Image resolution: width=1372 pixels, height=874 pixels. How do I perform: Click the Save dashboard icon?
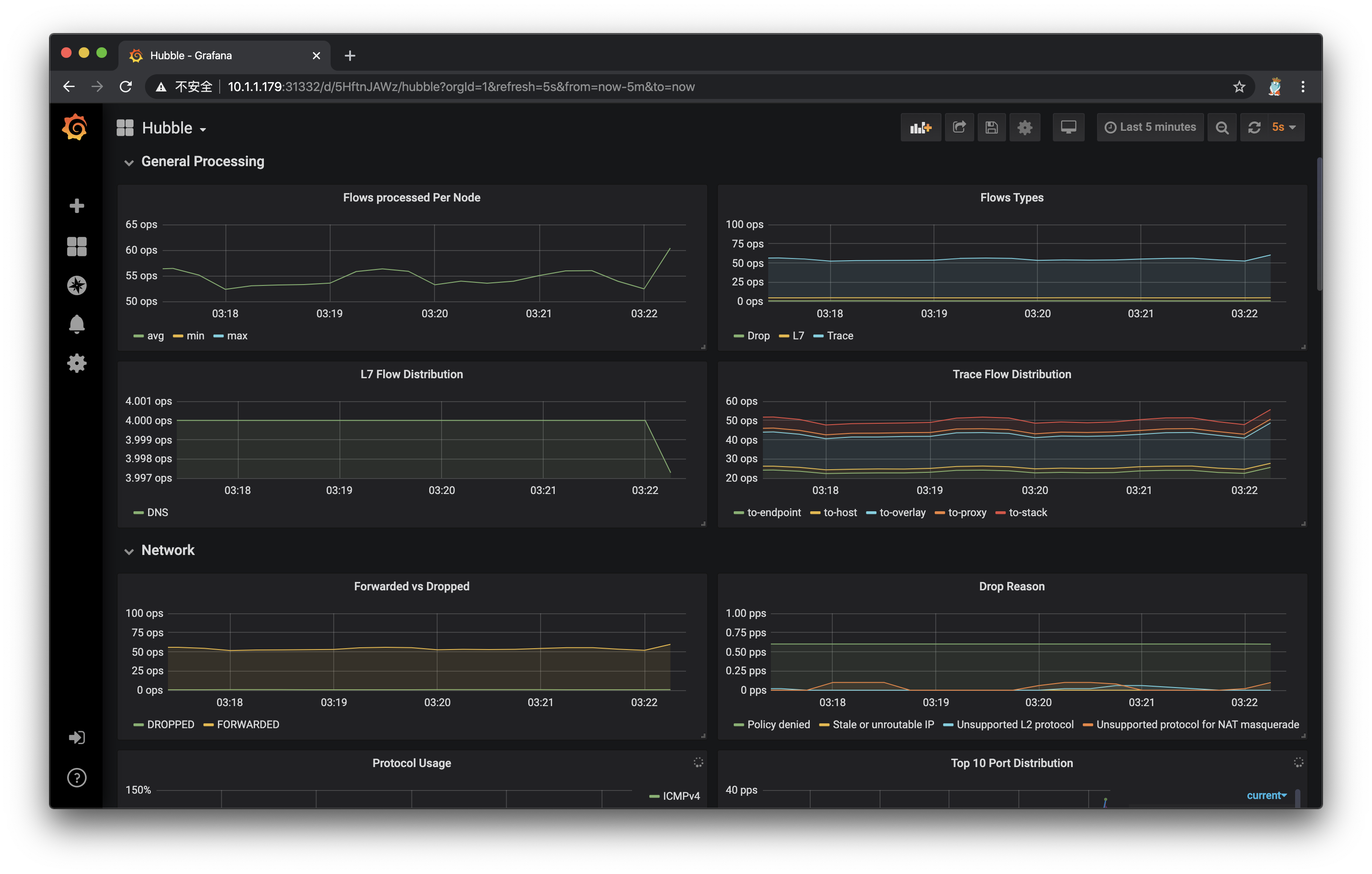pos(991,127)
